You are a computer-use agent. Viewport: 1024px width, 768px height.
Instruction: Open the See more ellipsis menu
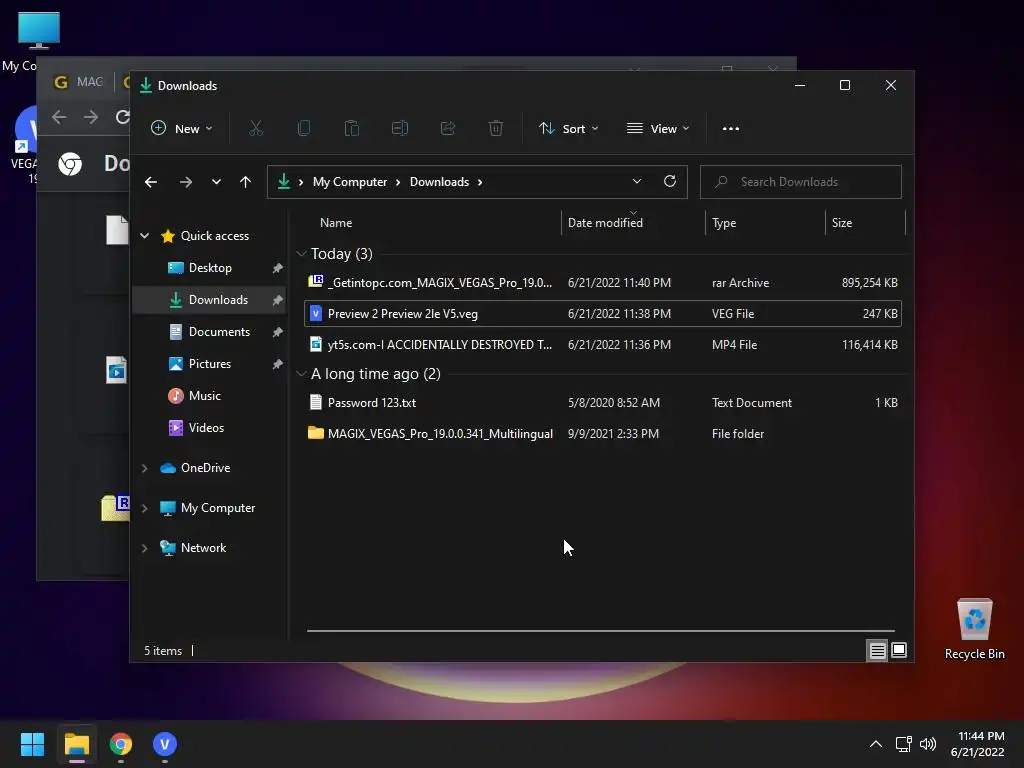click(x=731, y=129)
